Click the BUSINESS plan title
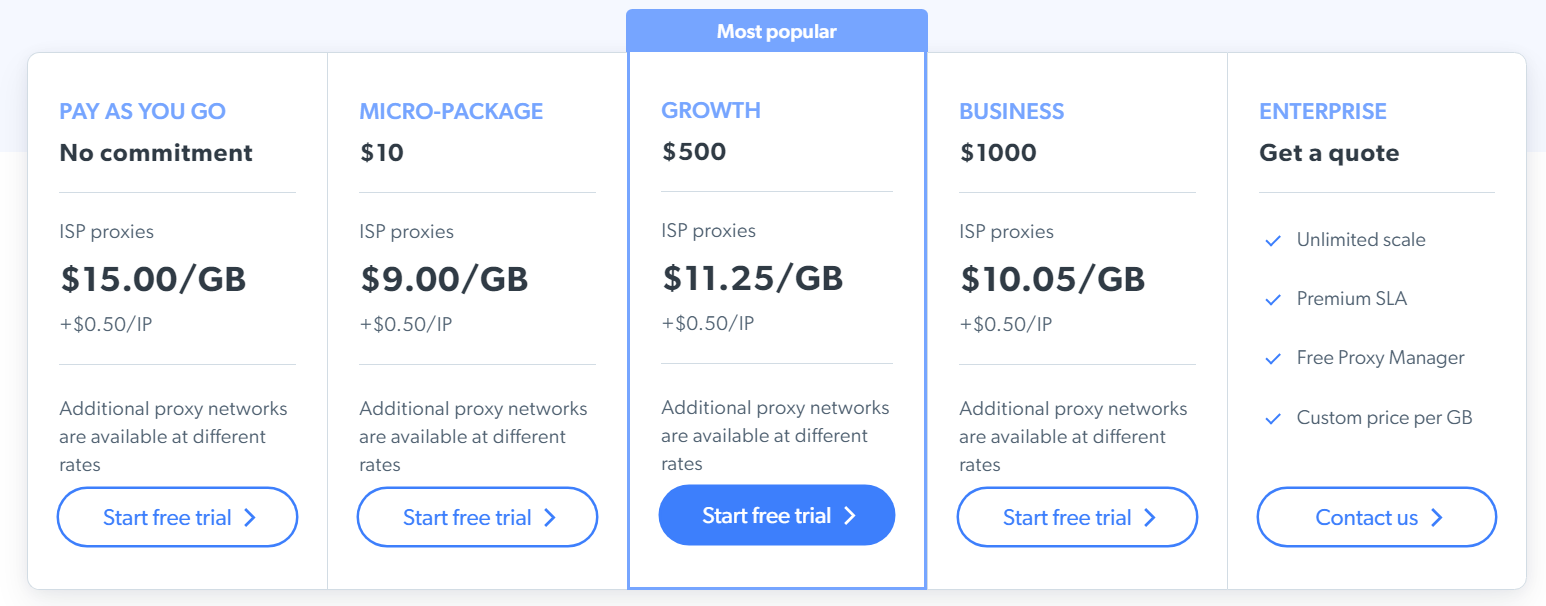The image size is (1546, 606). tap(1011, 111)
